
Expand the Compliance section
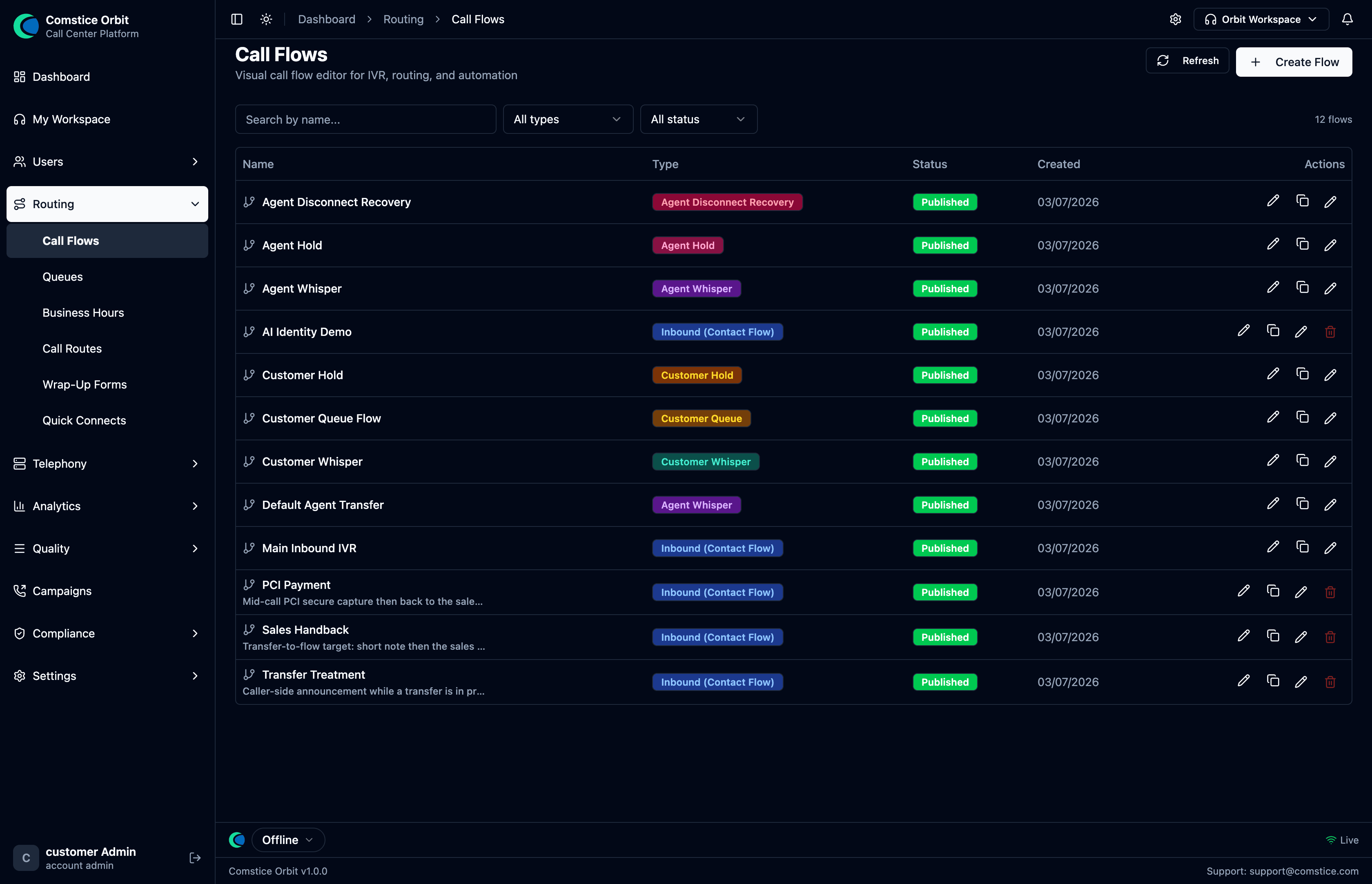(107, 634)
